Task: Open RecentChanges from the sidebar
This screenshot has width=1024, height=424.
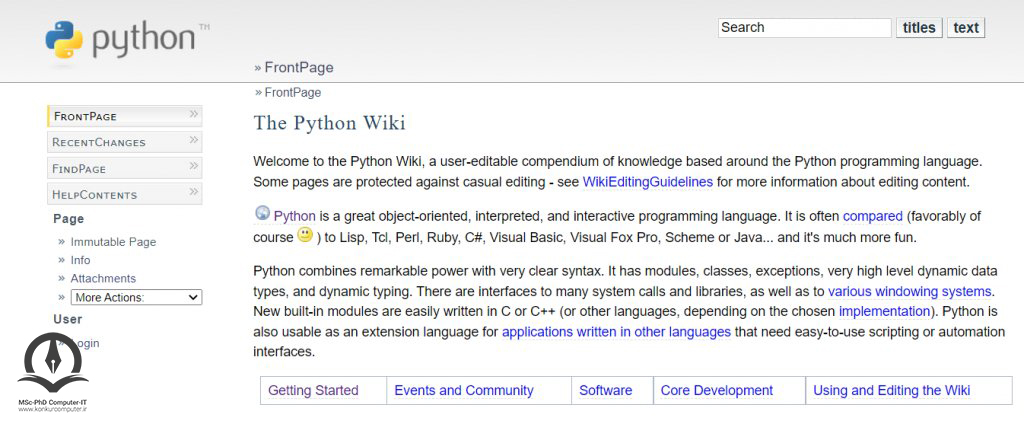Action: (125, 142)
